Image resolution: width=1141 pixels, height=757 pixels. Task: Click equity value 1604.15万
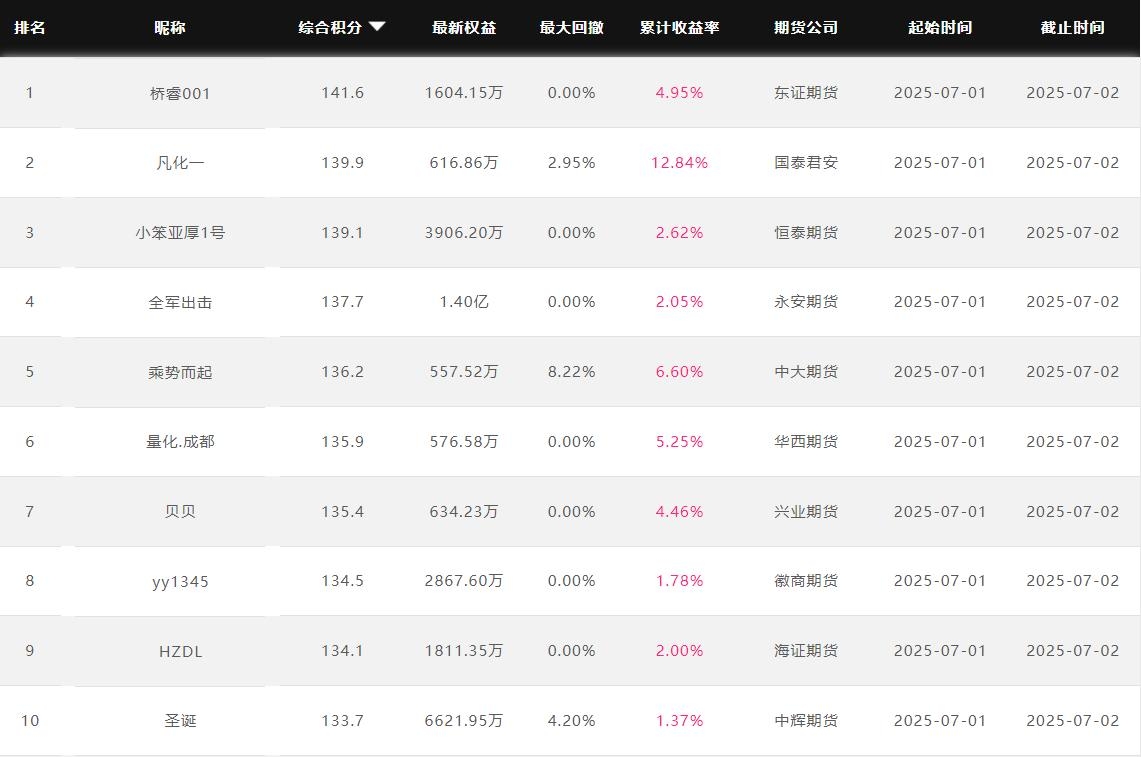(464, 93)
